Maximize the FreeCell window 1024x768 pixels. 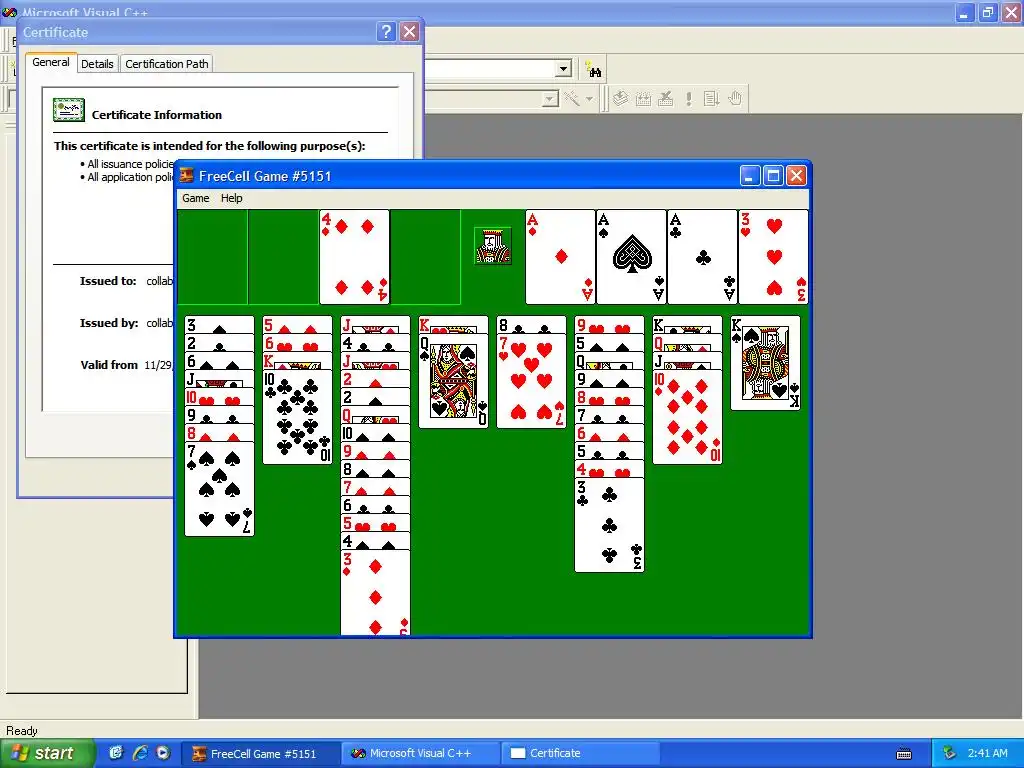(x=773, y=176)
